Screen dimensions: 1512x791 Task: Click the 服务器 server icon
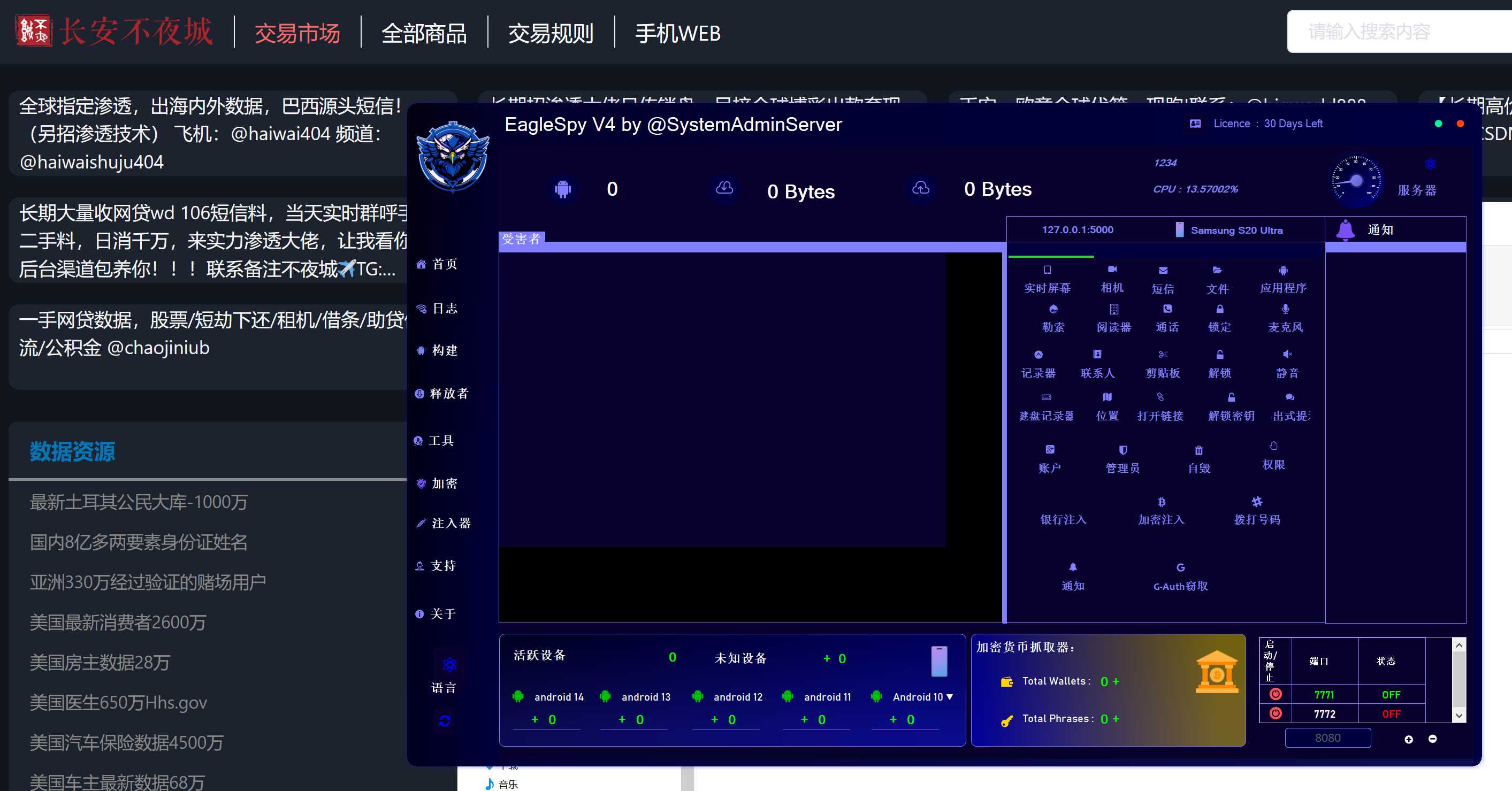[x=1430, y=164]
